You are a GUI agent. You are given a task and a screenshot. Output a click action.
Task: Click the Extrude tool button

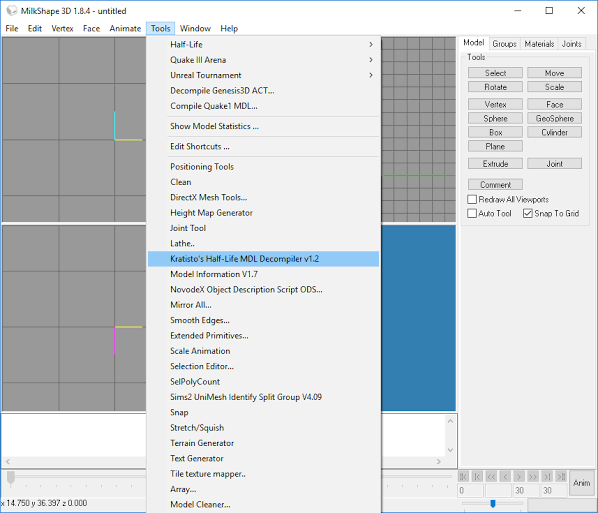coord(495,164)
